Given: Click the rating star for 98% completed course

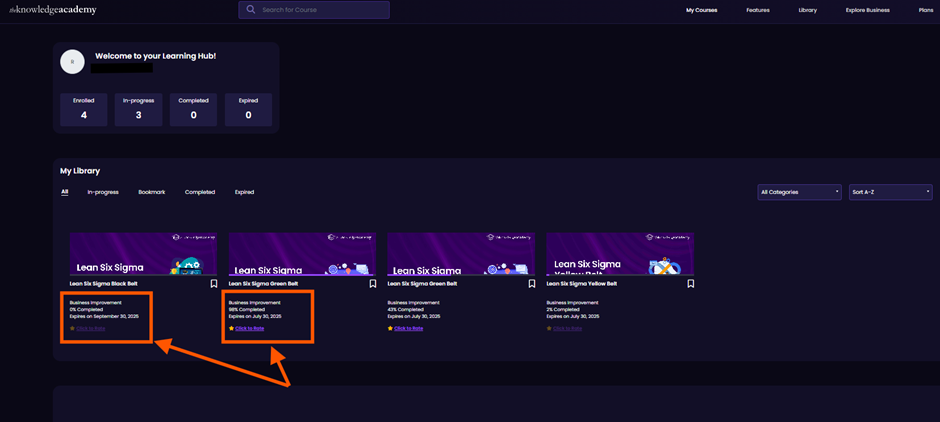Looking at the screenshot, I should (x=231, y=328).
